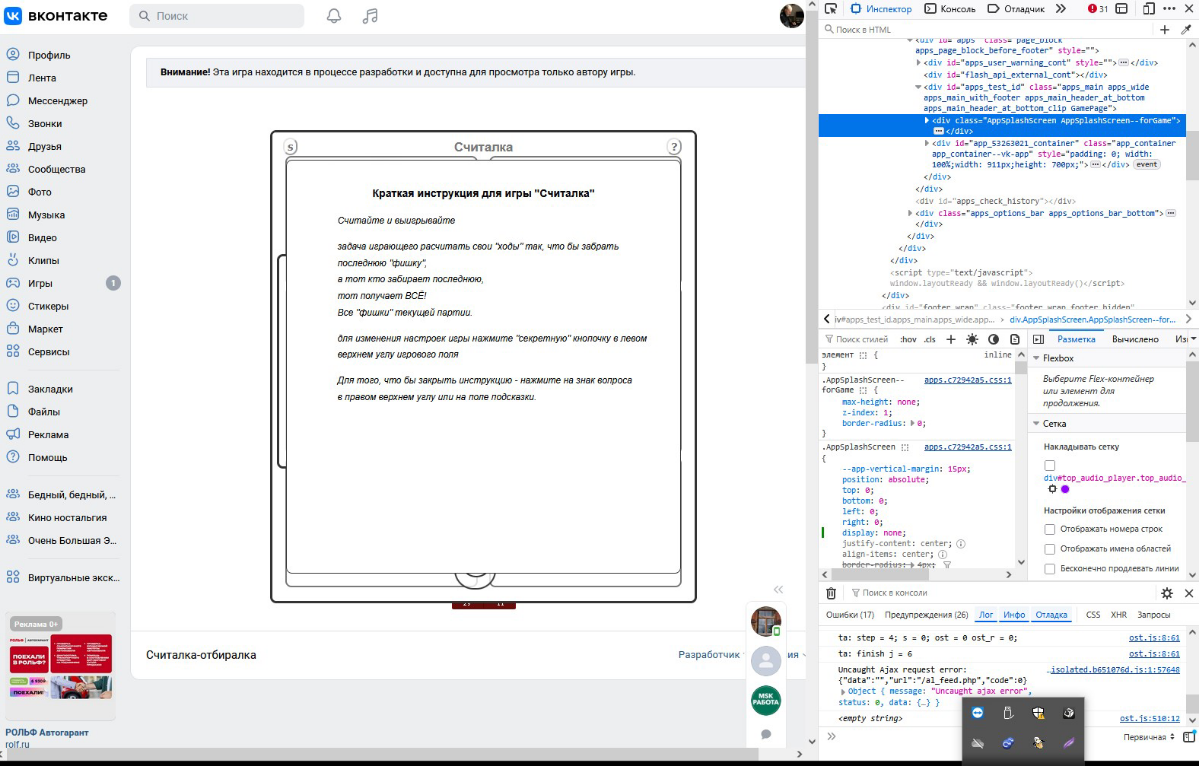Click the game's S settings button
The width and height of the screenshot is (1199, 766).
click(290, 147)
